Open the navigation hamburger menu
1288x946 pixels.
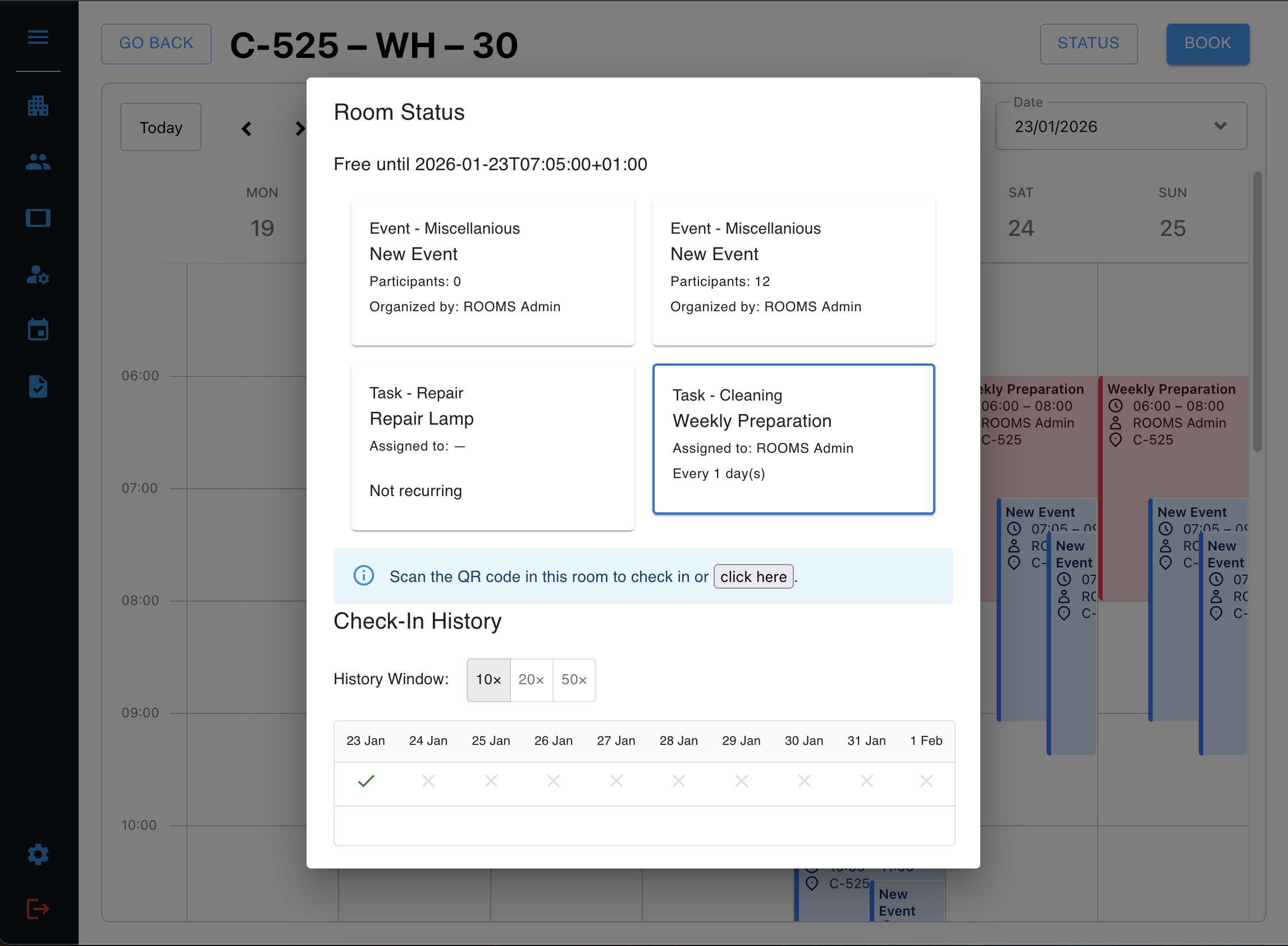click(x=37, y=37)
